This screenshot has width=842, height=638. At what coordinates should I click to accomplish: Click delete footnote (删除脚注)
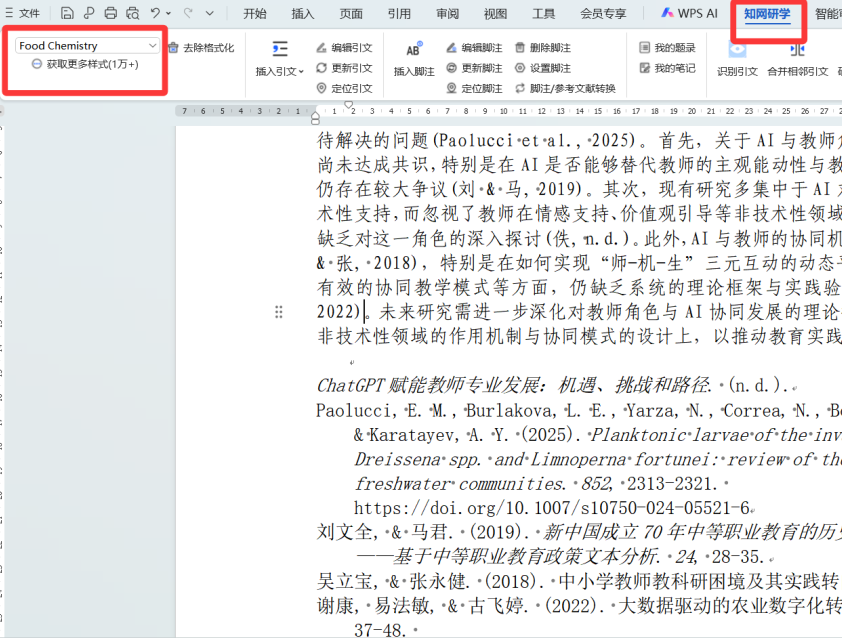coord(543,47)
